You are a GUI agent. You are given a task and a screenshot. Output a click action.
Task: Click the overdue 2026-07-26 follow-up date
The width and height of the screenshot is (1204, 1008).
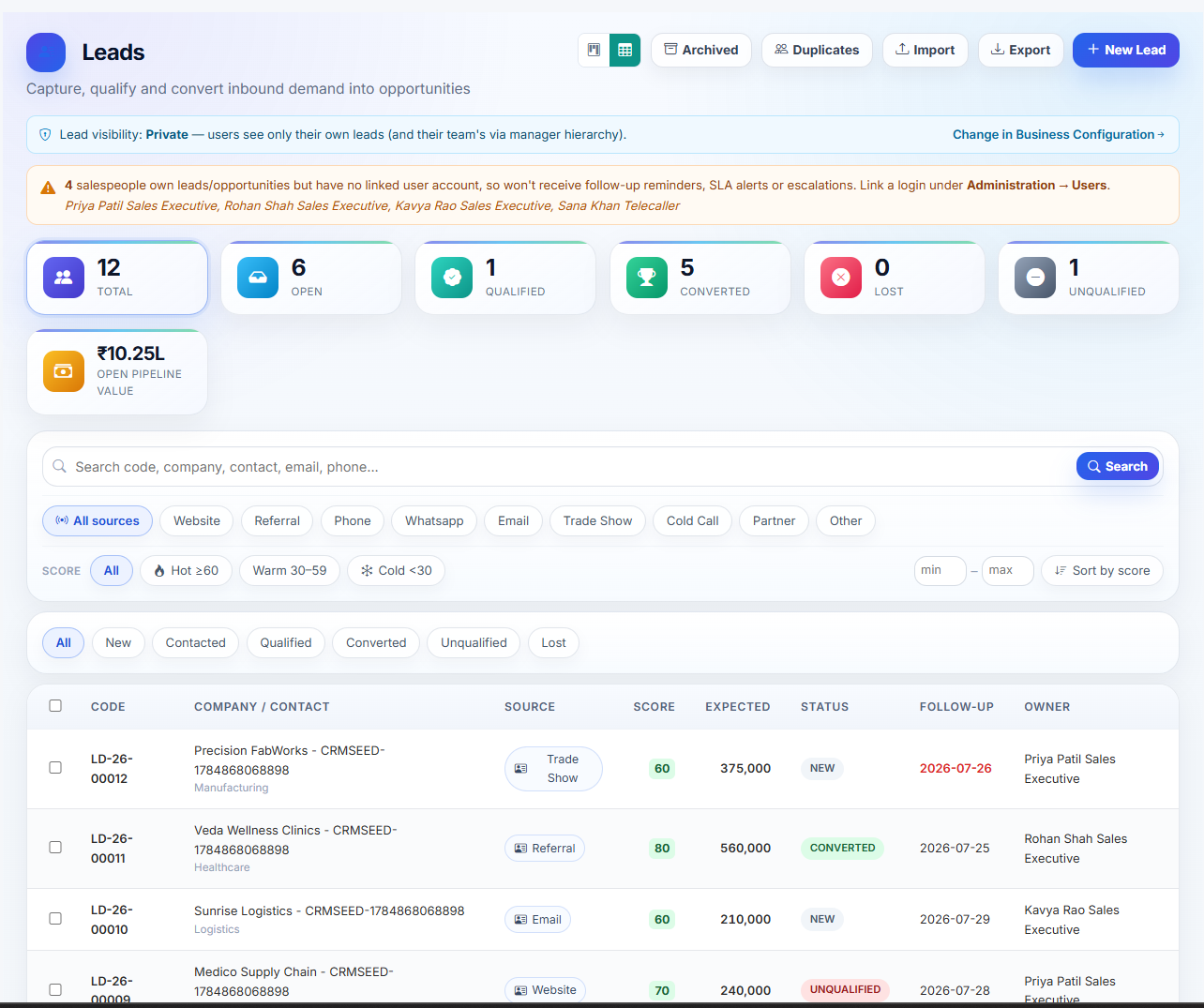tap(956, 768)
